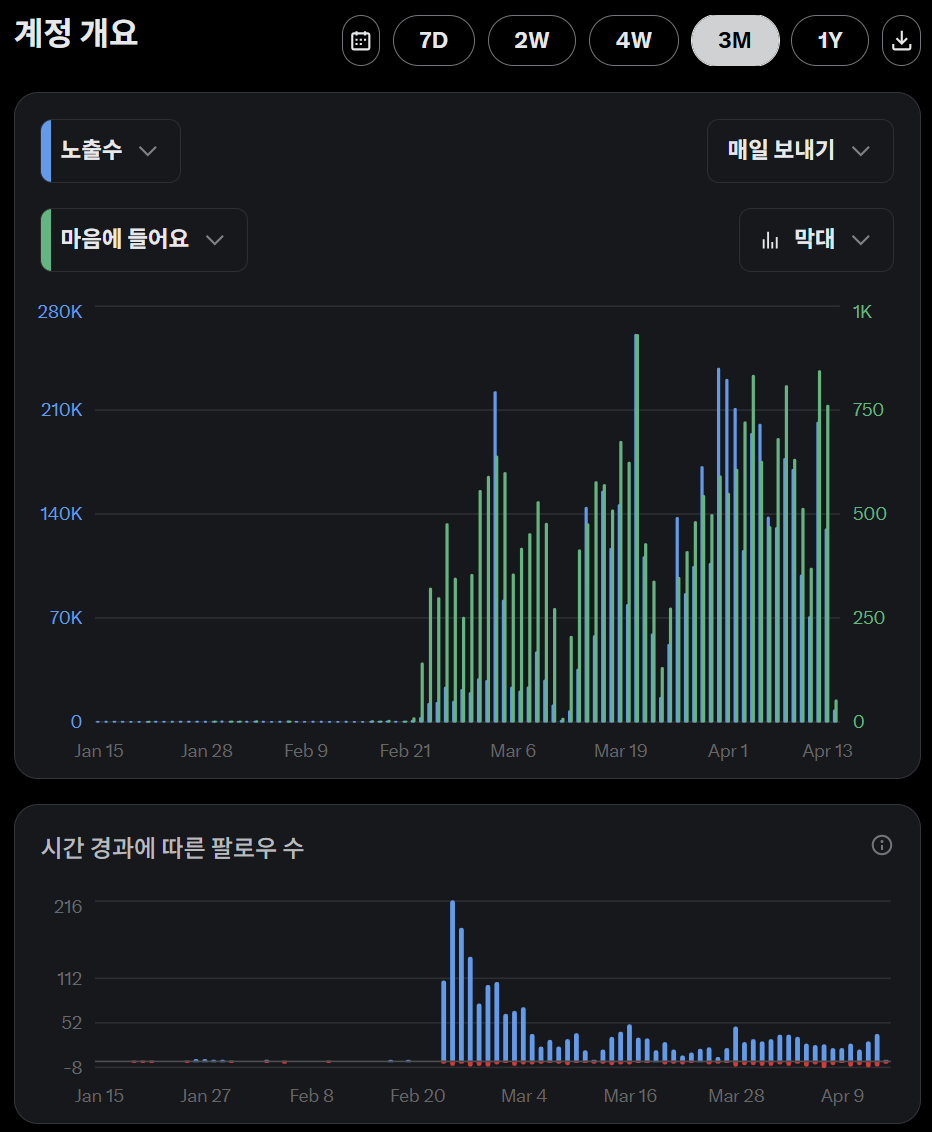This screenshot has height=1132, width=932.
Task: Select the 3M time range
Action: (735, 40)
